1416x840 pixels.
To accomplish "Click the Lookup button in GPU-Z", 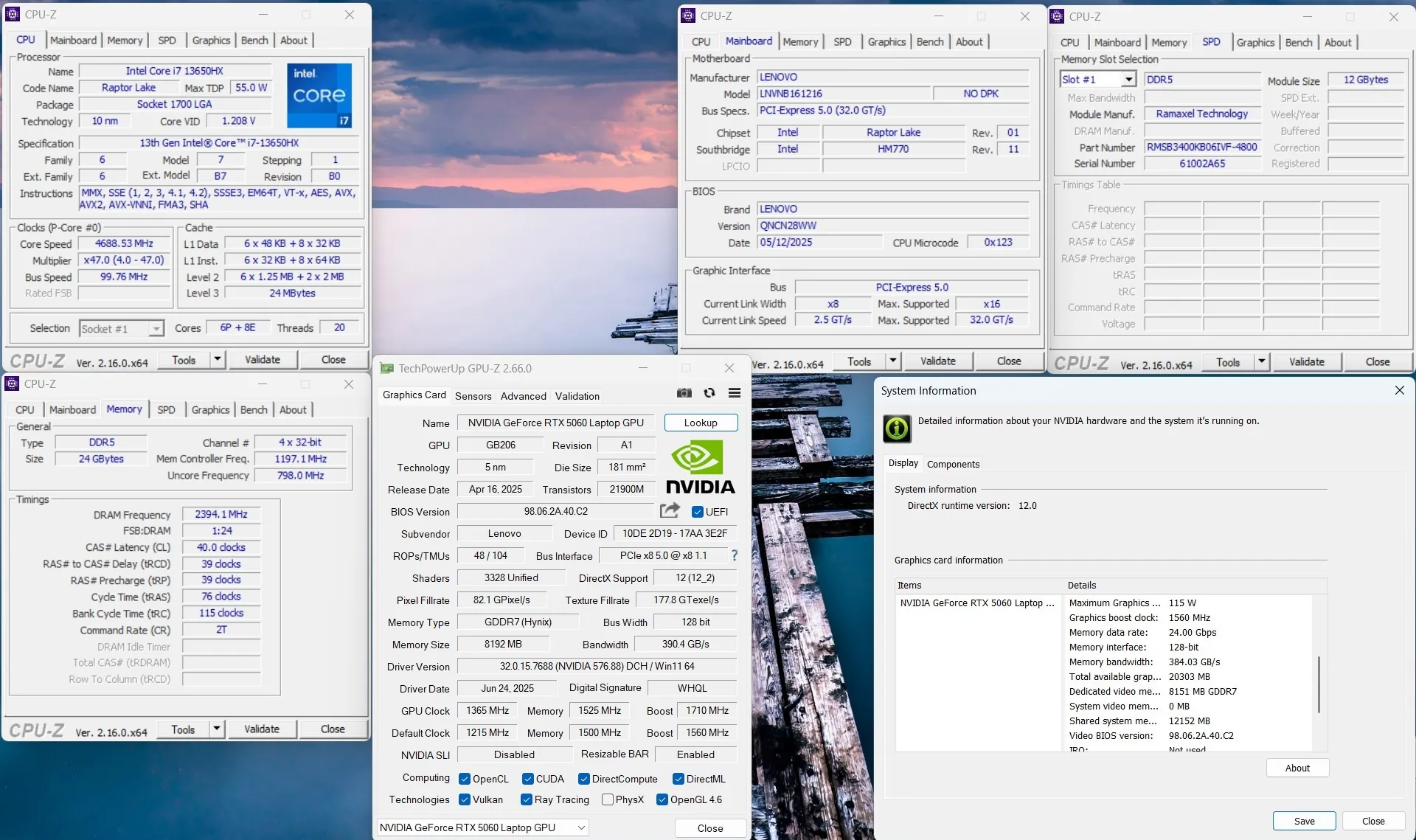I will coord(701,423).
